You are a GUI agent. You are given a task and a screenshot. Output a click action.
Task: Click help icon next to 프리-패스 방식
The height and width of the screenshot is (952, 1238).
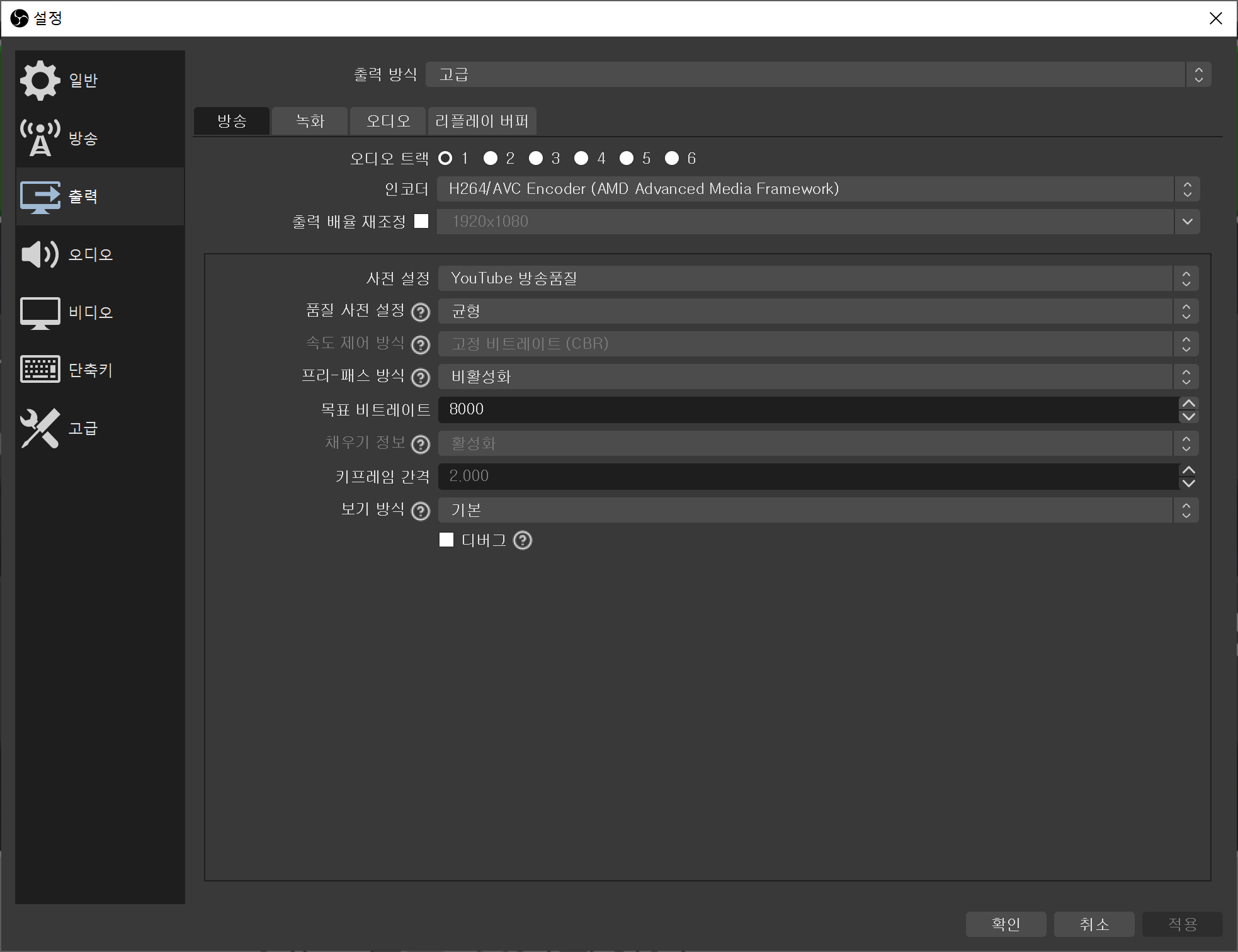pos(420,377)
